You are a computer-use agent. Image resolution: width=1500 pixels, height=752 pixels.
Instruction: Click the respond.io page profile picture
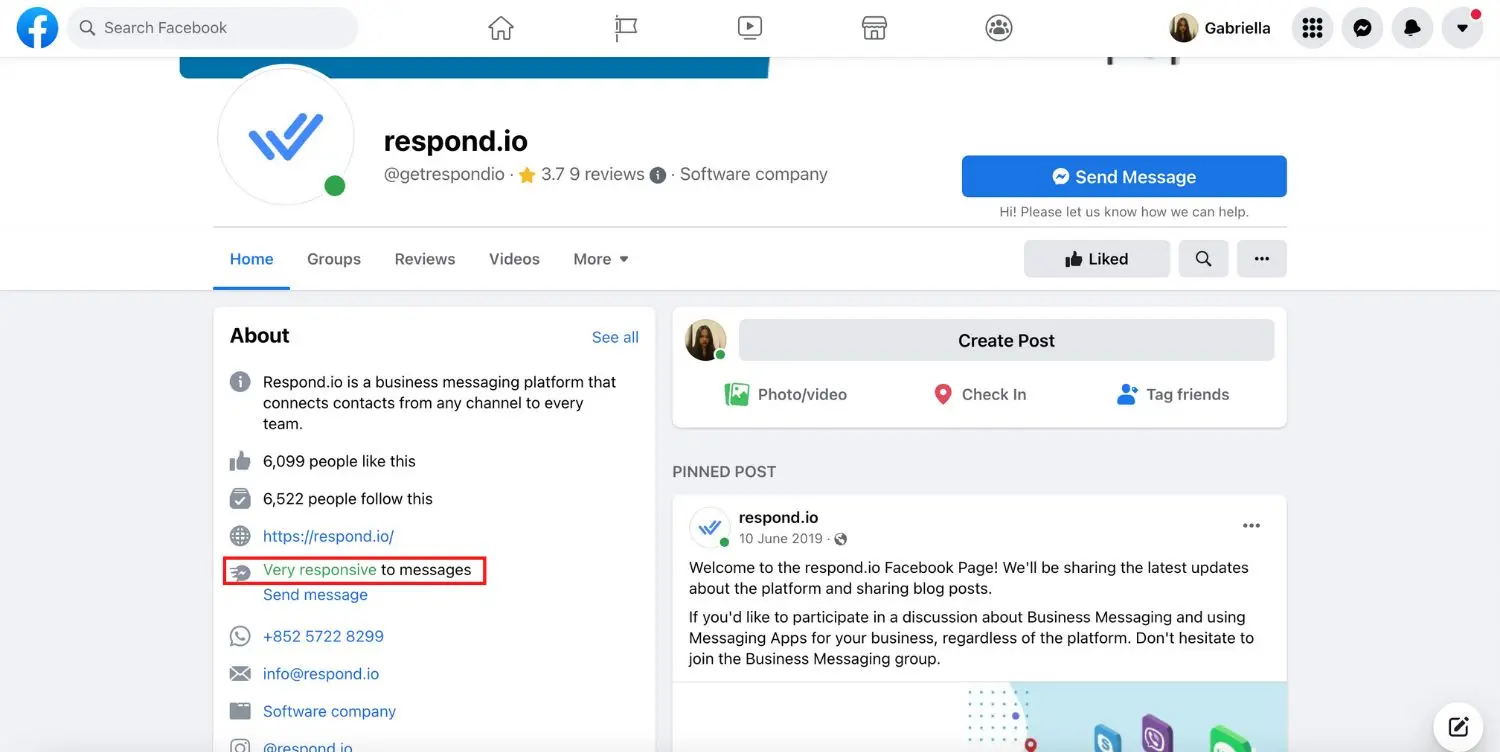coord(286,135)
